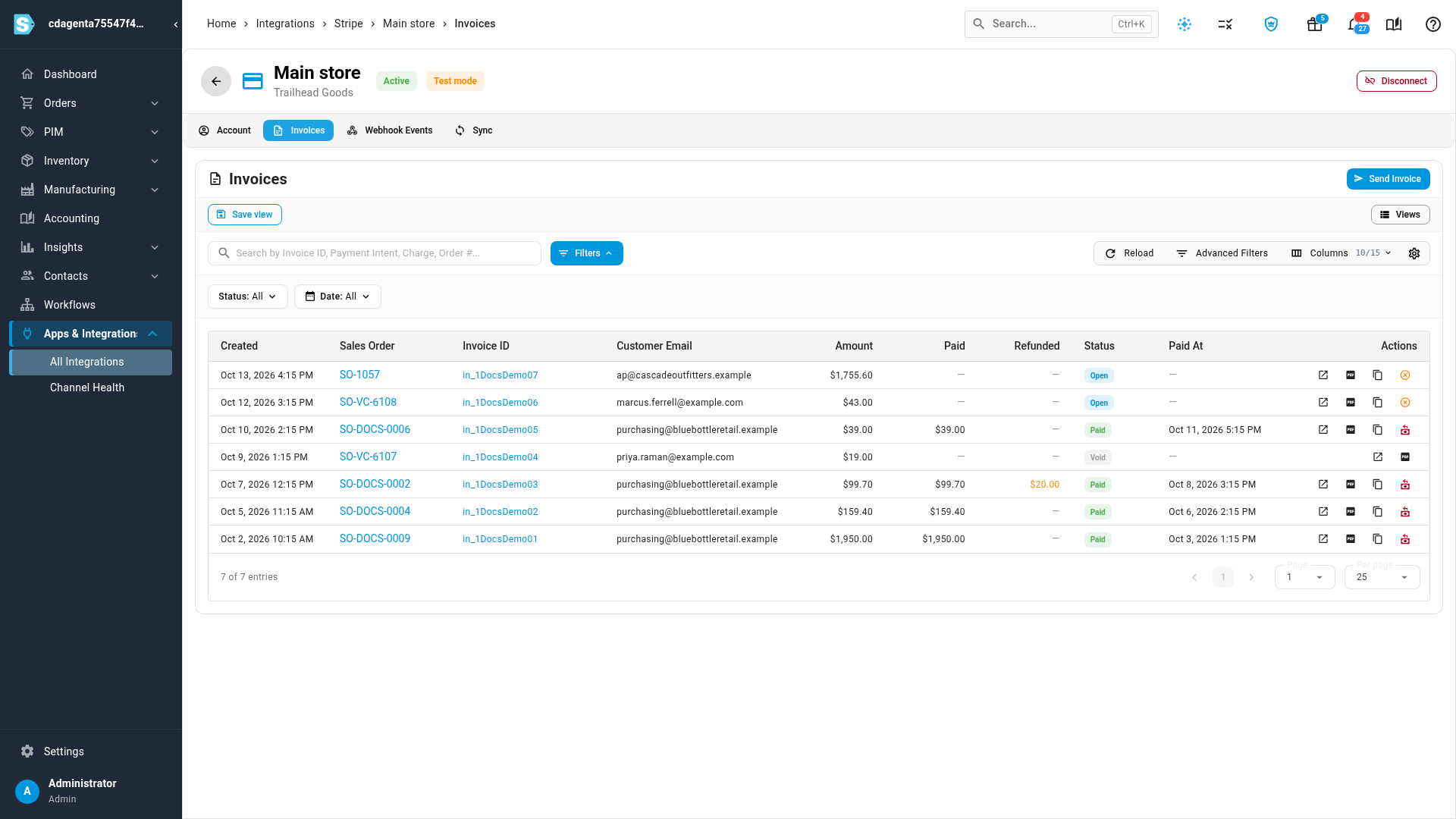This screenshot has height=819, width=1456.
Task: Expand the Inventory sidebar section
Action: coord(91,161)
